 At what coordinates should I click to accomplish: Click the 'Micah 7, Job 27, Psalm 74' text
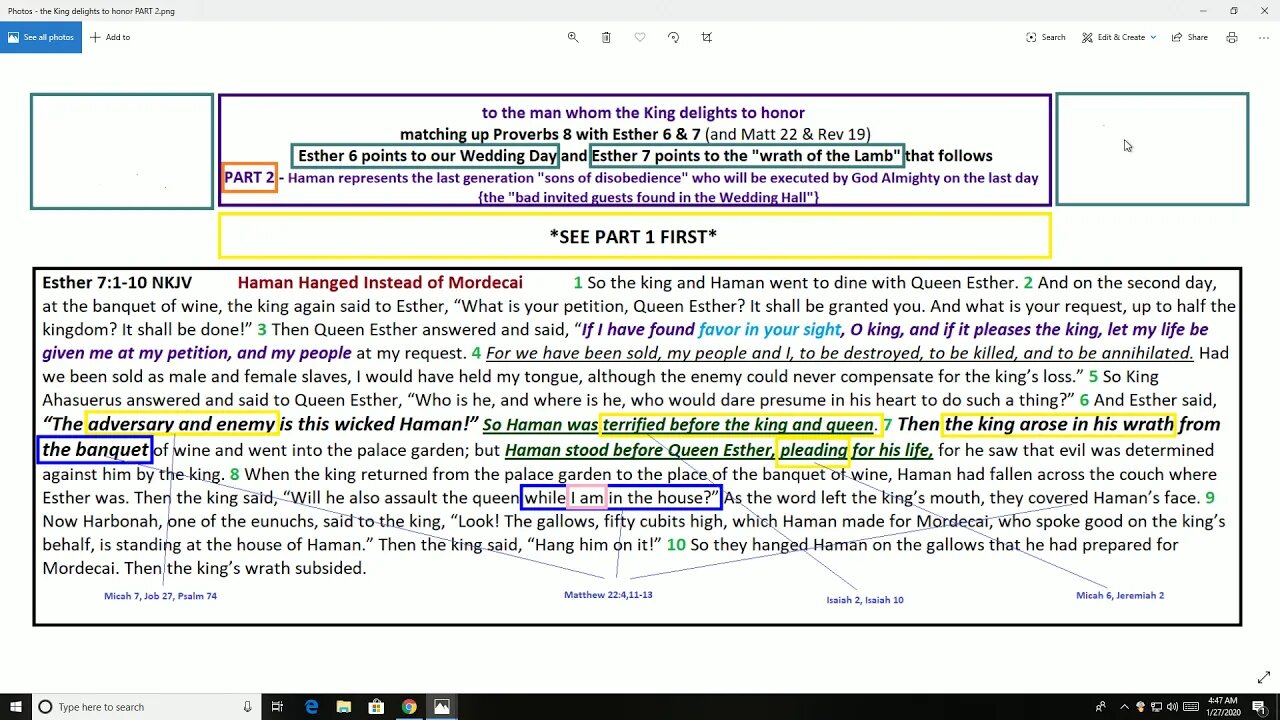pyautogui.click(x=160, y=596)
